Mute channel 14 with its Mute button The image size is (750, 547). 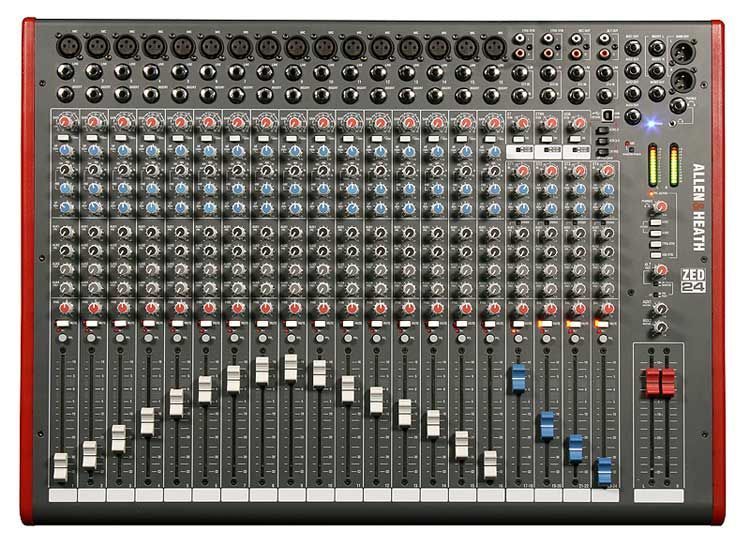click(433, 324)
